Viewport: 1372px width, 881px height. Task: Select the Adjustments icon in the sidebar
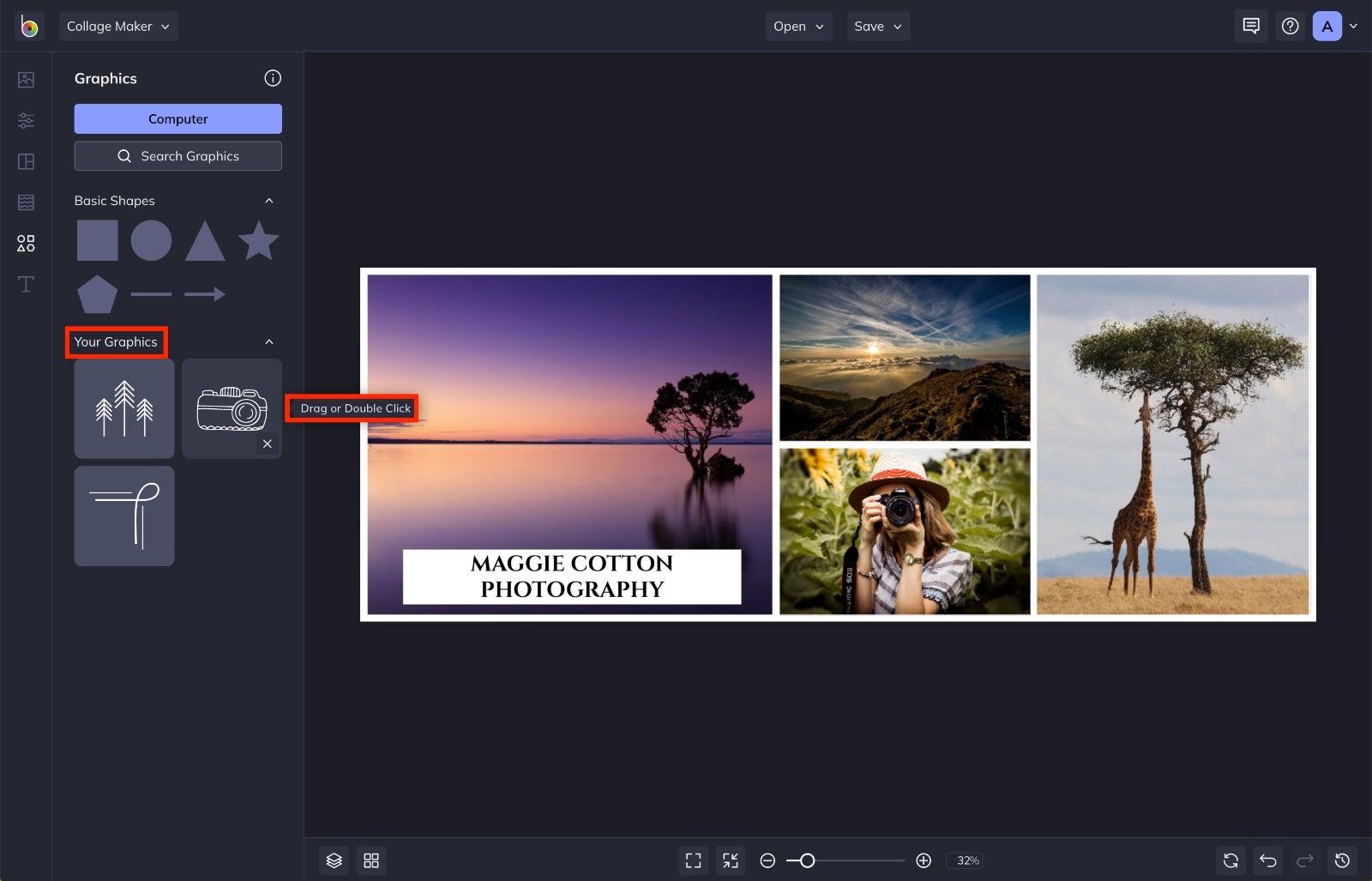[x=26, y=120]
